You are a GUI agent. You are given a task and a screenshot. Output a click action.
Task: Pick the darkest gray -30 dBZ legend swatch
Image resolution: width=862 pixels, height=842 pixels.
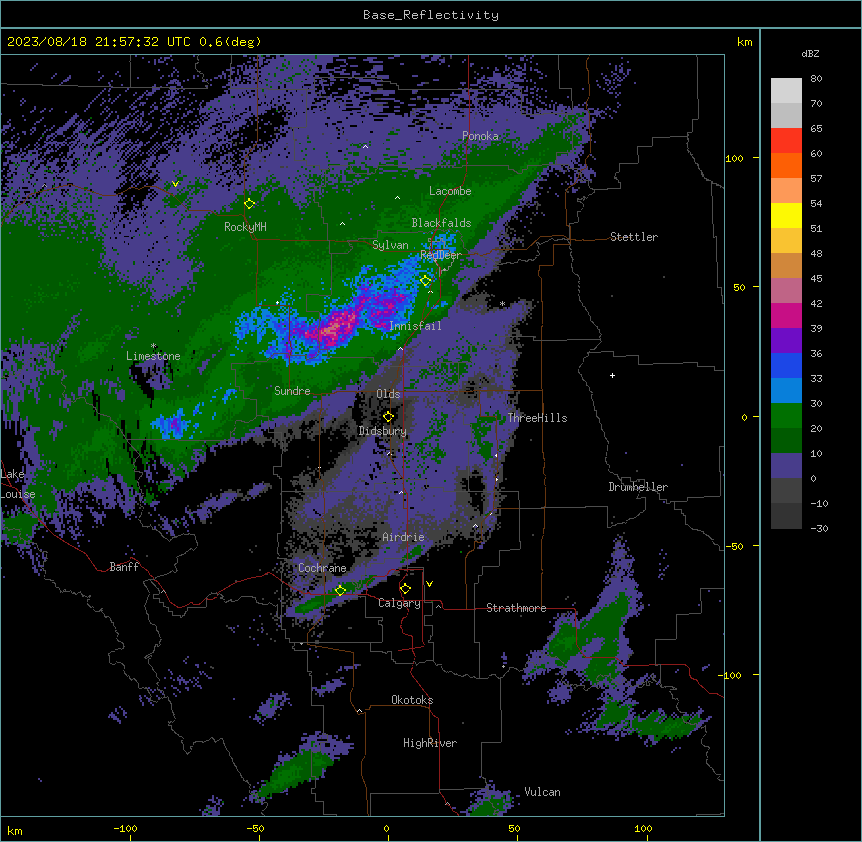[x=786, y=516]
